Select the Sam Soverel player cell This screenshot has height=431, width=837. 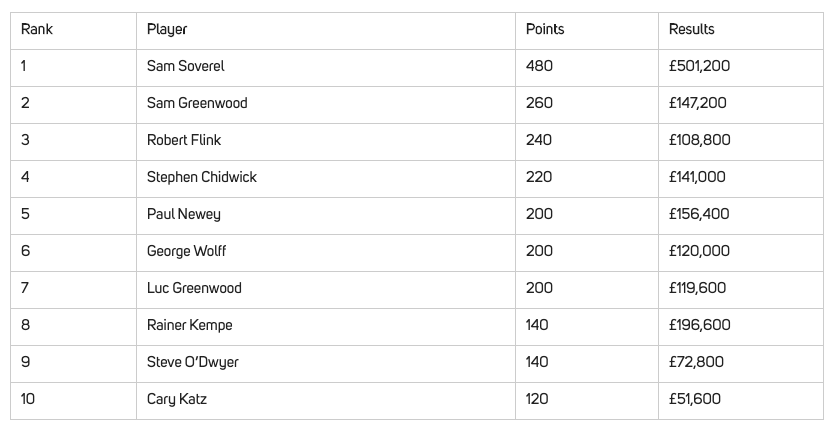pyautogui.click(x=186, y=66)
